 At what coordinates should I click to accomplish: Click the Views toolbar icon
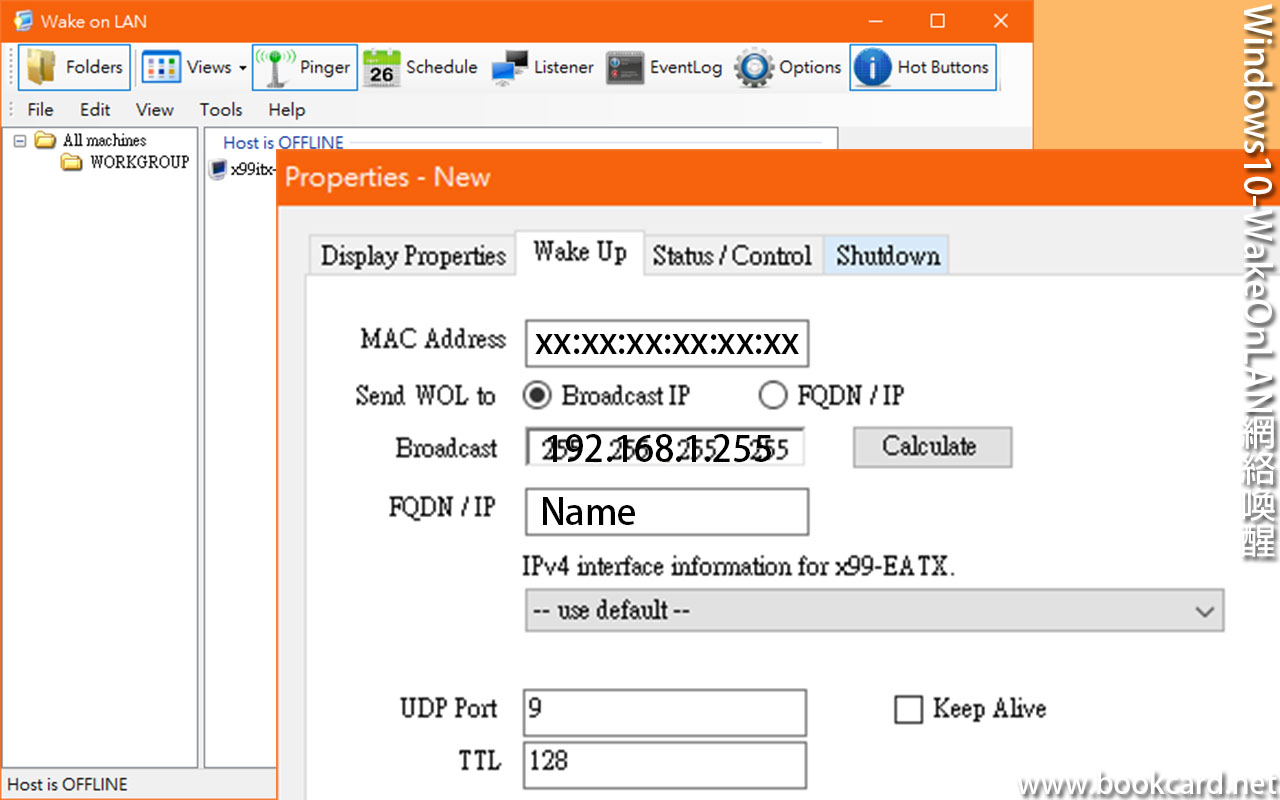[162, 68]
